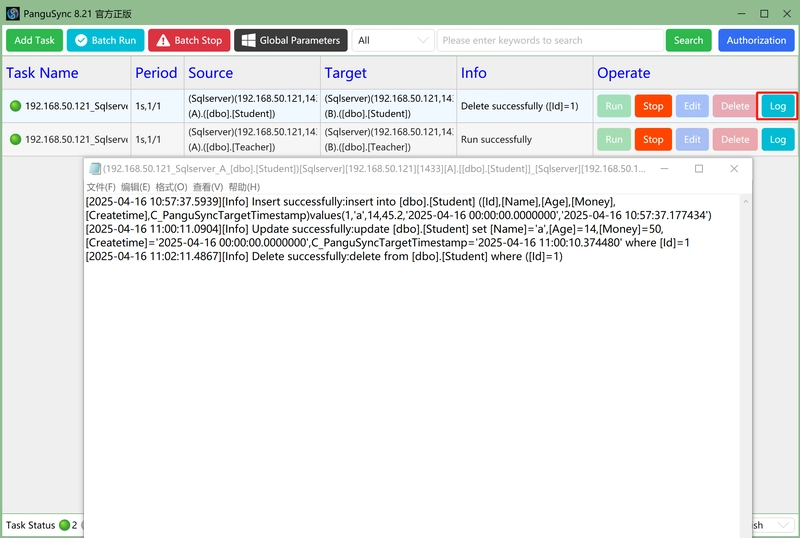This screenshot has width=800, height=538.
Task: Click the green status dot of Teacher task
Action: point(16,139)
